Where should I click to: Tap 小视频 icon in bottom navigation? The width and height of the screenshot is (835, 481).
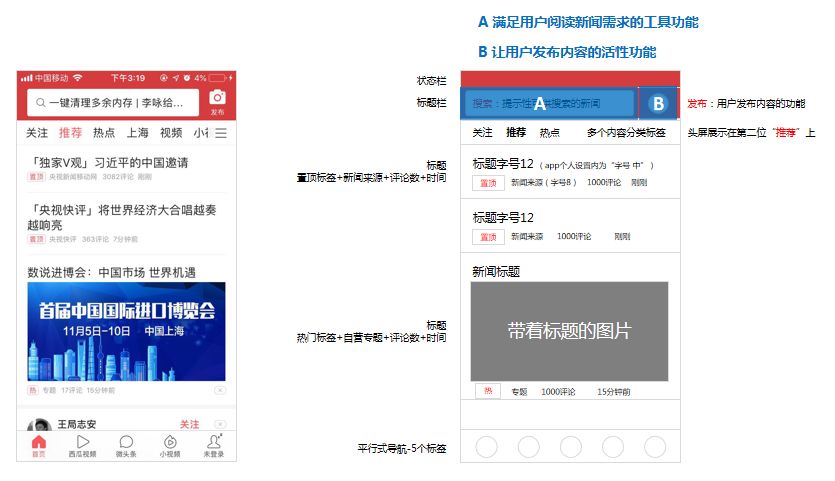pos(170,446)
